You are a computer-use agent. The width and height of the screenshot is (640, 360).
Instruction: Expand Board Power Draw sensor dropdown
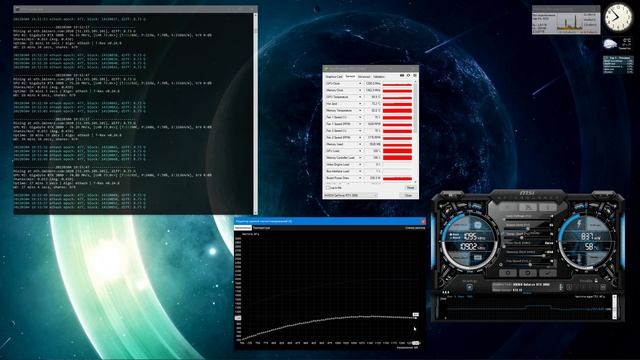[360, 178]
